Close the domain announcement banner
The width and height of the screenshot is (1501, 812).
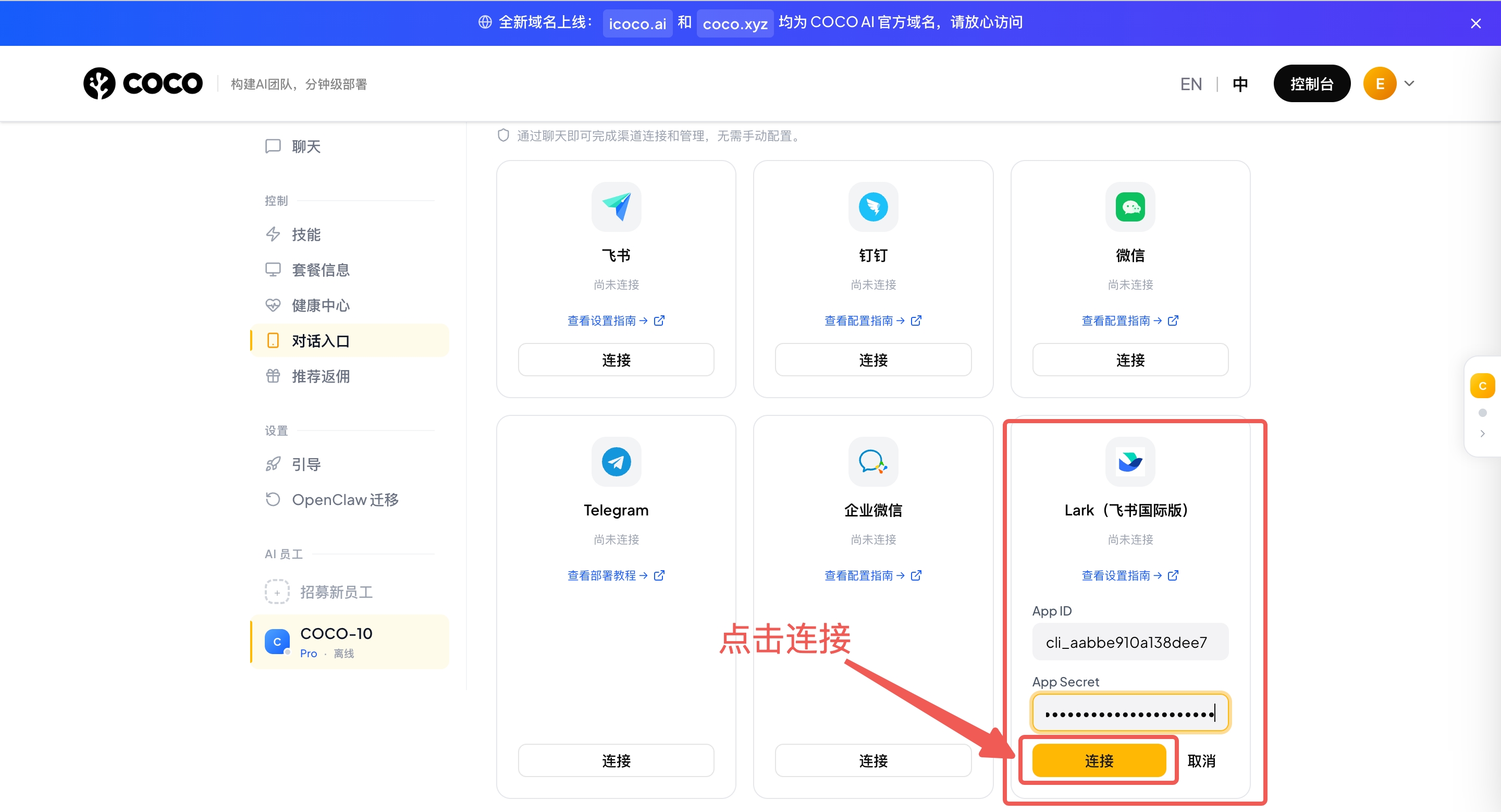(1475, 23)
